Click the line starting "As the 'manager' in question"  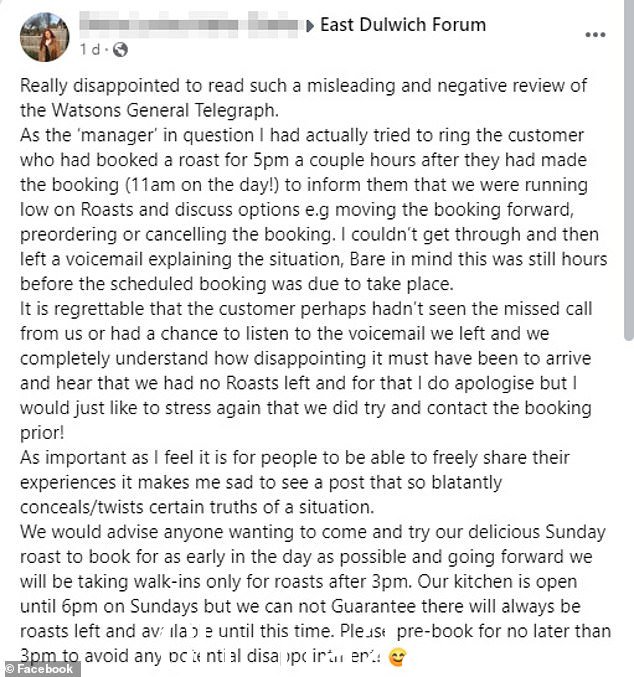point(301,136)
